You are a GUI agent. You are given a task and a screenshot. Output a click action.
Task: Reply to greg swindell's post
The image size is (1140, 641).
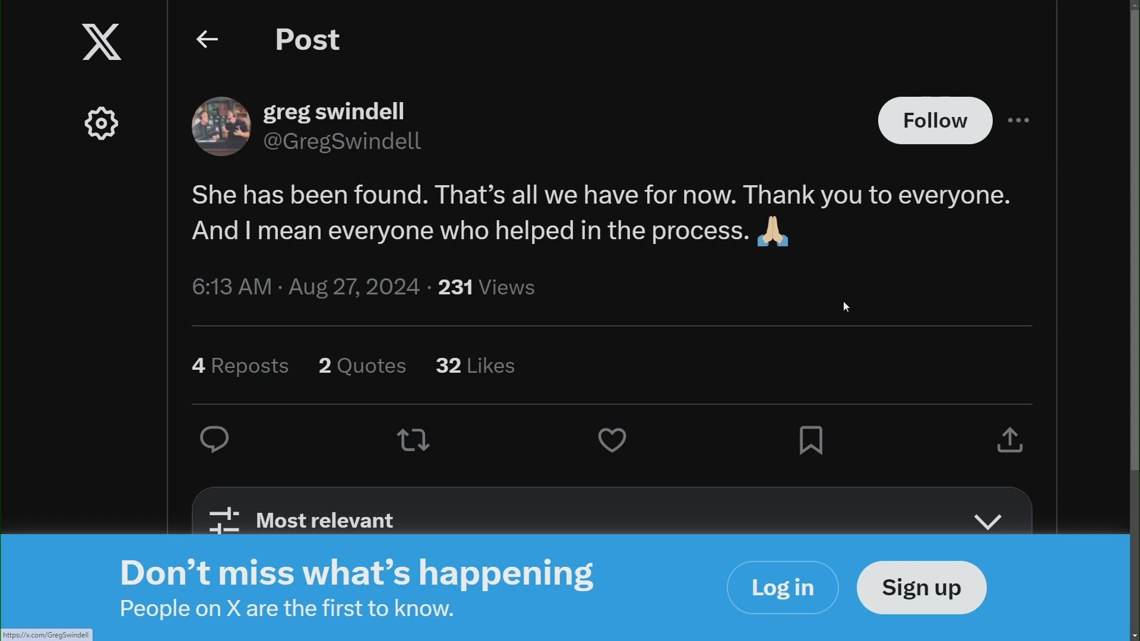pos(214,440)
